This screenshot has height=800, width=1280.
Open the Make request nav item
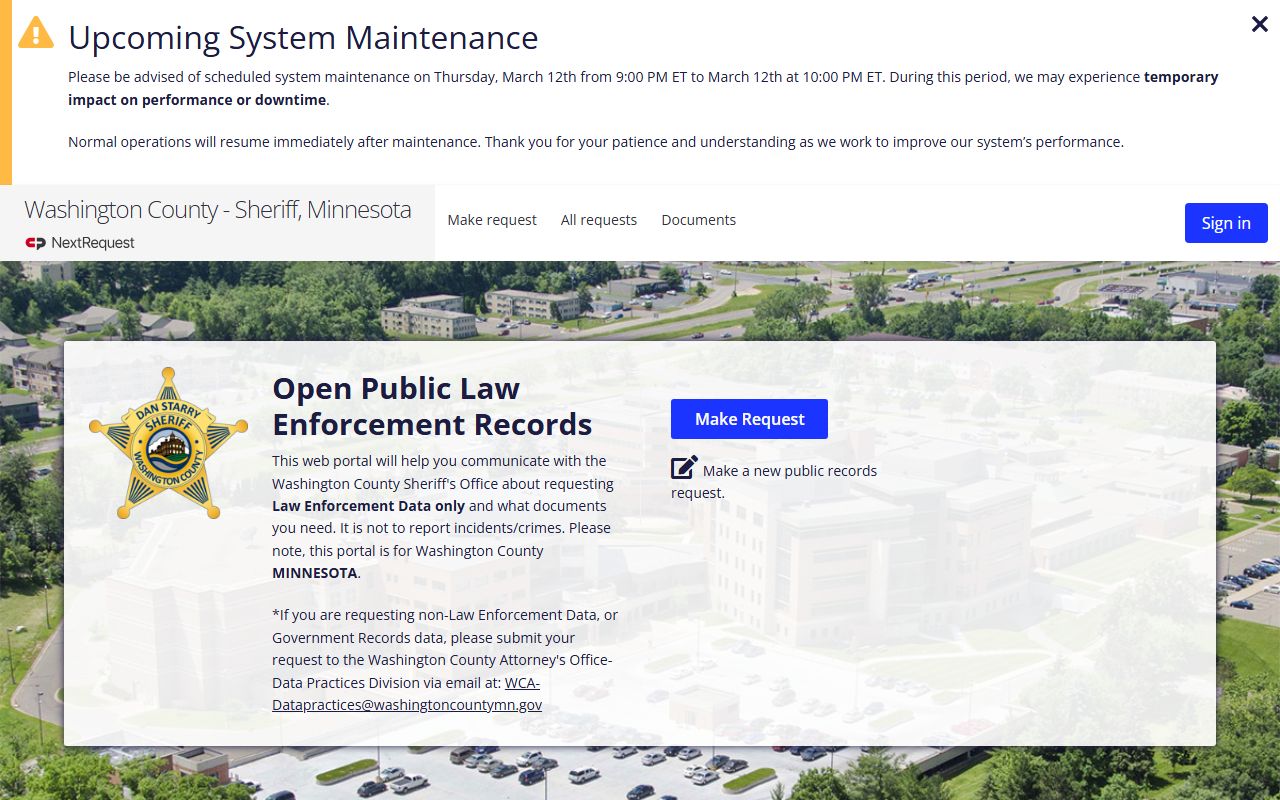pyautogui.click(x=492, y=220)
